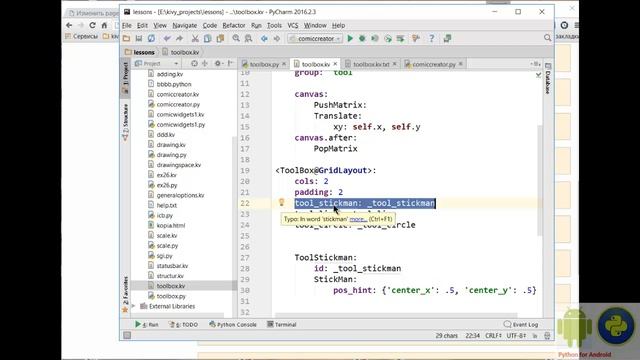Click editor vertical scrollbar
The height and width of the screenshot is (360, 640).
[540, 180]
